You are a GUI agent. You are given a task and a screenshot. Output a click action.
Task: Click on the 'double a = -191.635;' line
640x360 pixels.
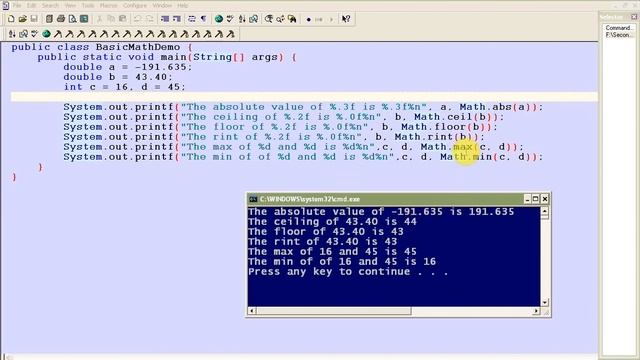(128, 67)
